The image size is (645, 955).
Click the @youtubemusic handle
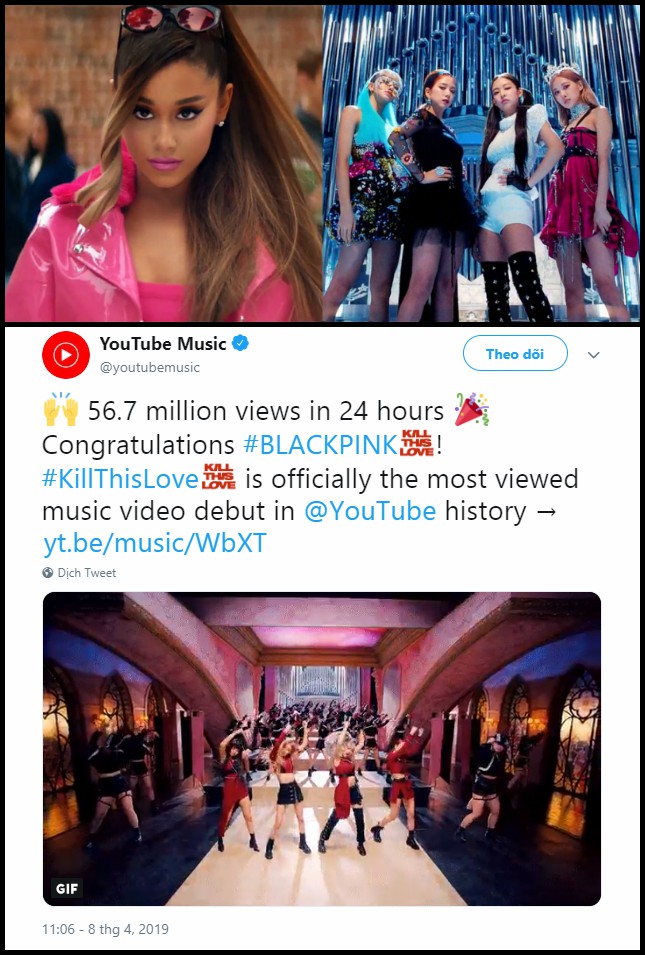pyautogui.click(x=149, y=367)
